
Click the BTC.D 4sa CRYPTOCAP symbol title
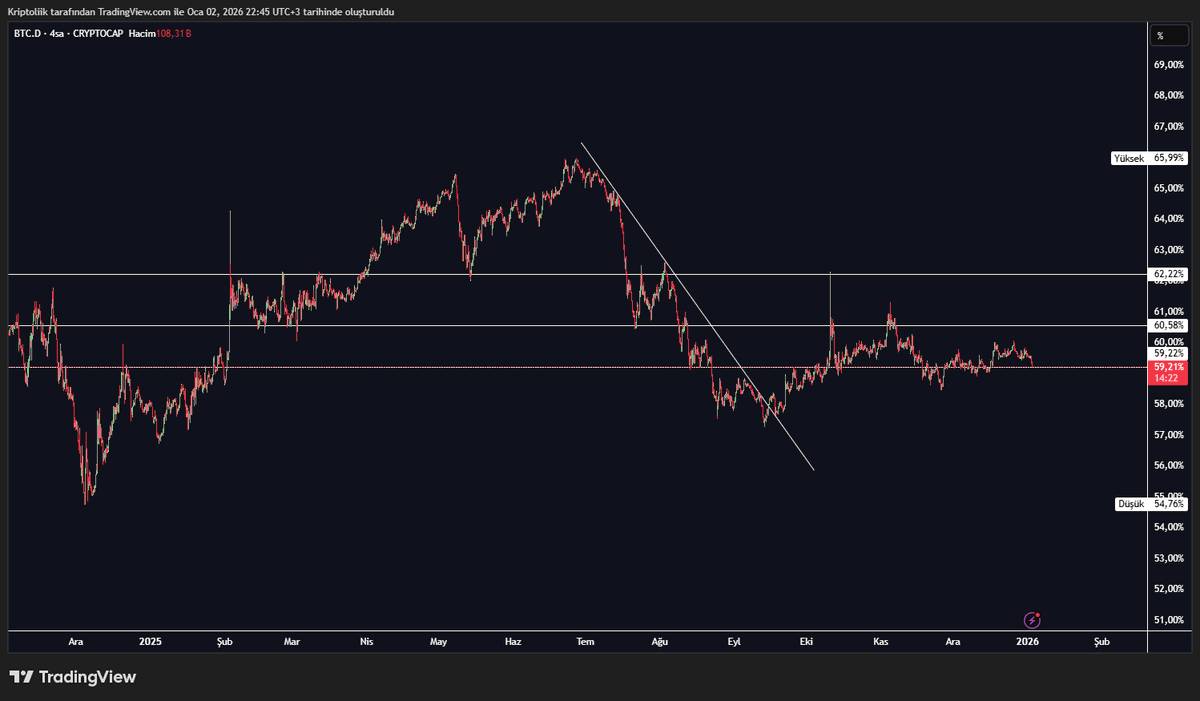[x=69, y=34]
